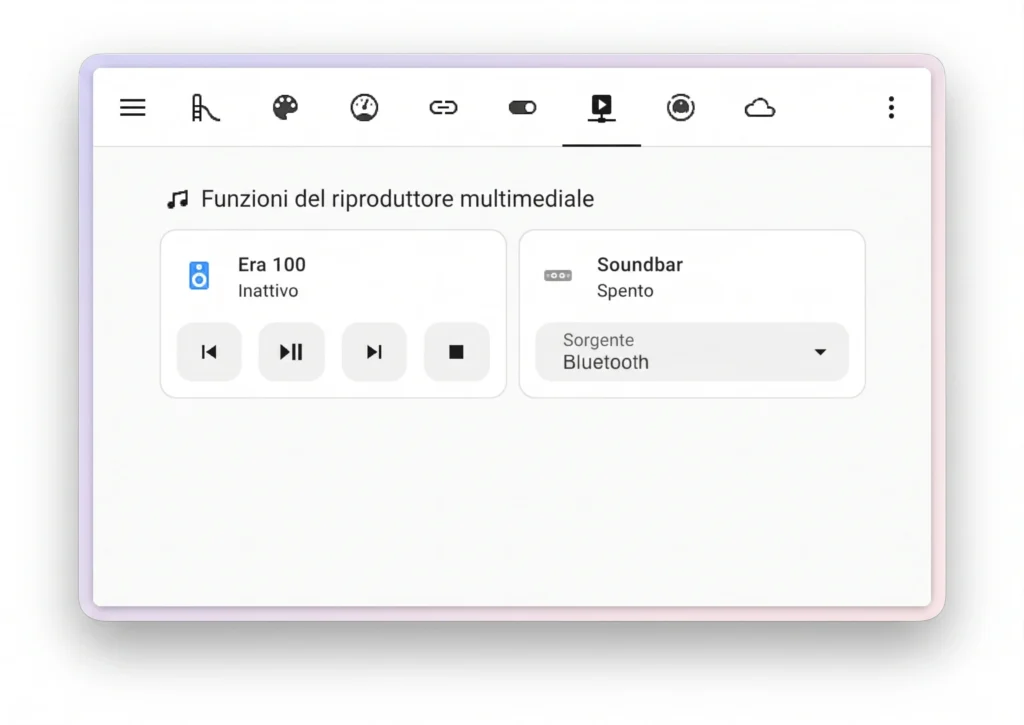Open the cloud tab

click(760, 108)
